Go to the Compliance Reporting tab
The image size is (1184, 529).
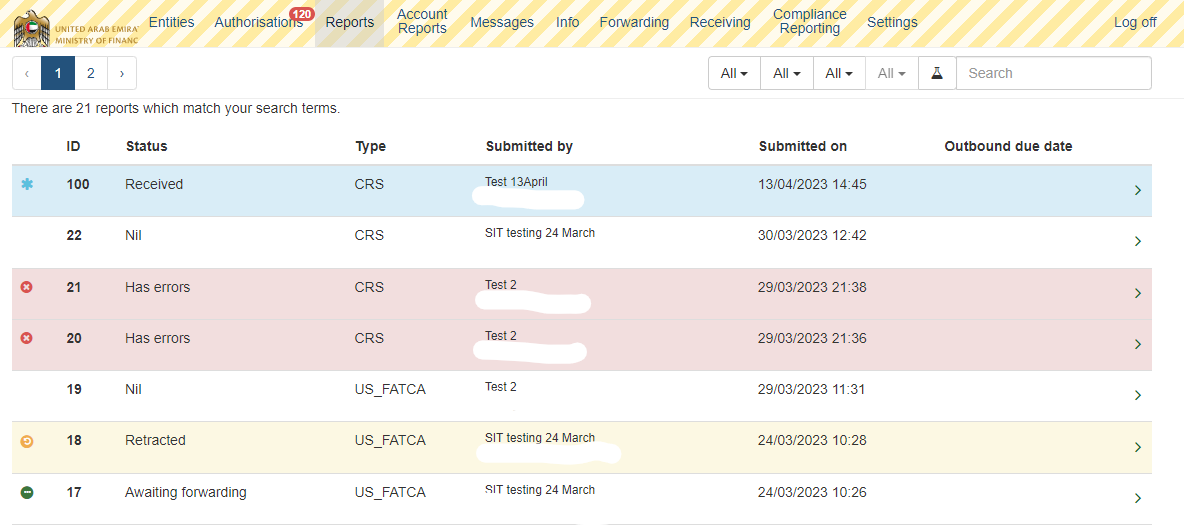(x=809, y=22)
